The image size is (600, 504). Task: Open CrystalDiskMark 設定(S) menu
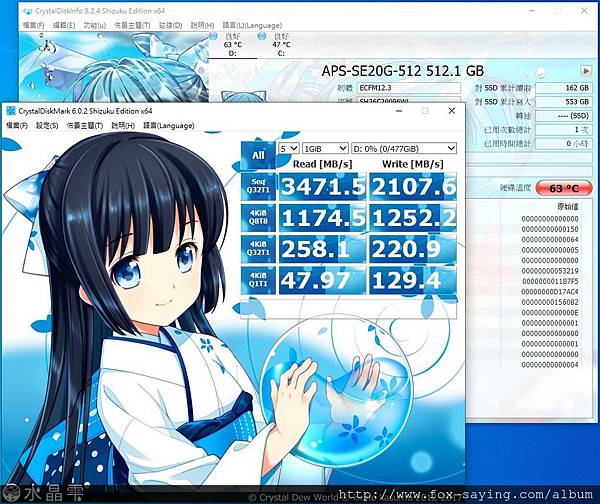(x=47, y=126)
